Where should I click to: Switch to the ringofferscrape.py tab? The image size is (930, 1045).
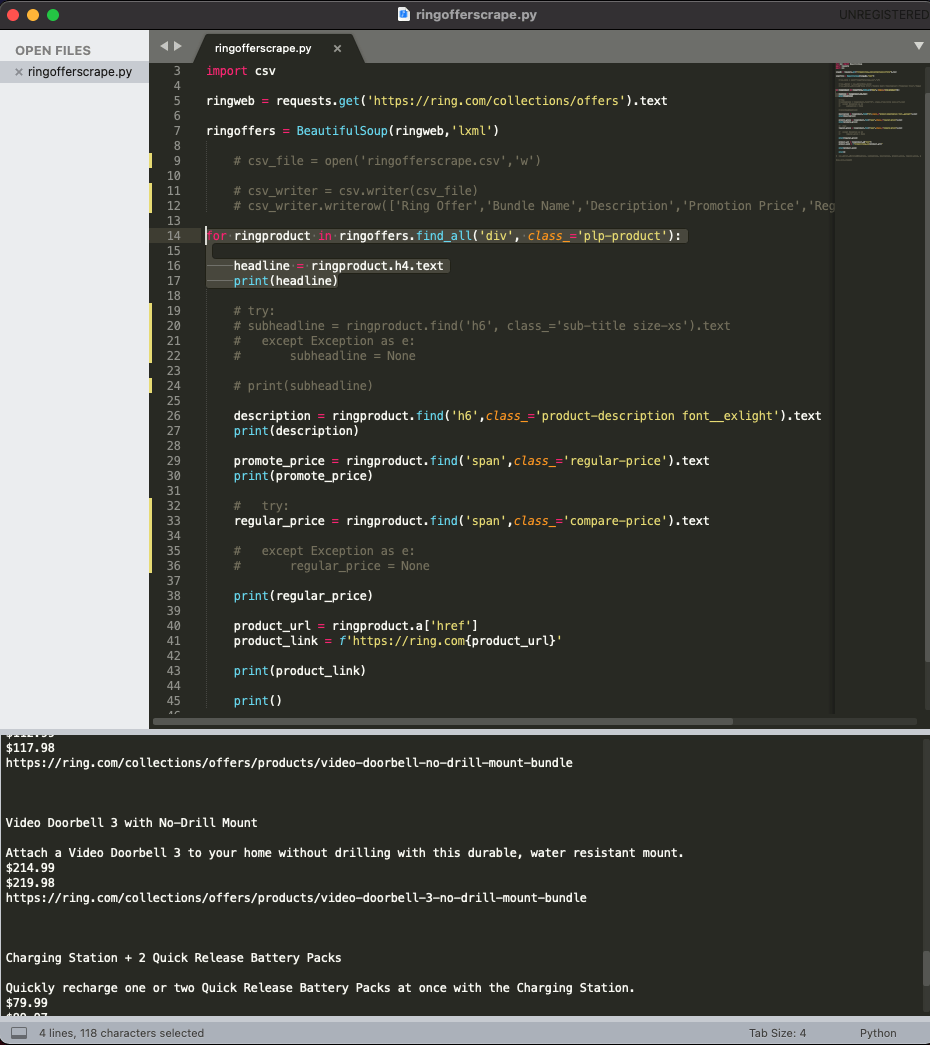pos(263,48)
